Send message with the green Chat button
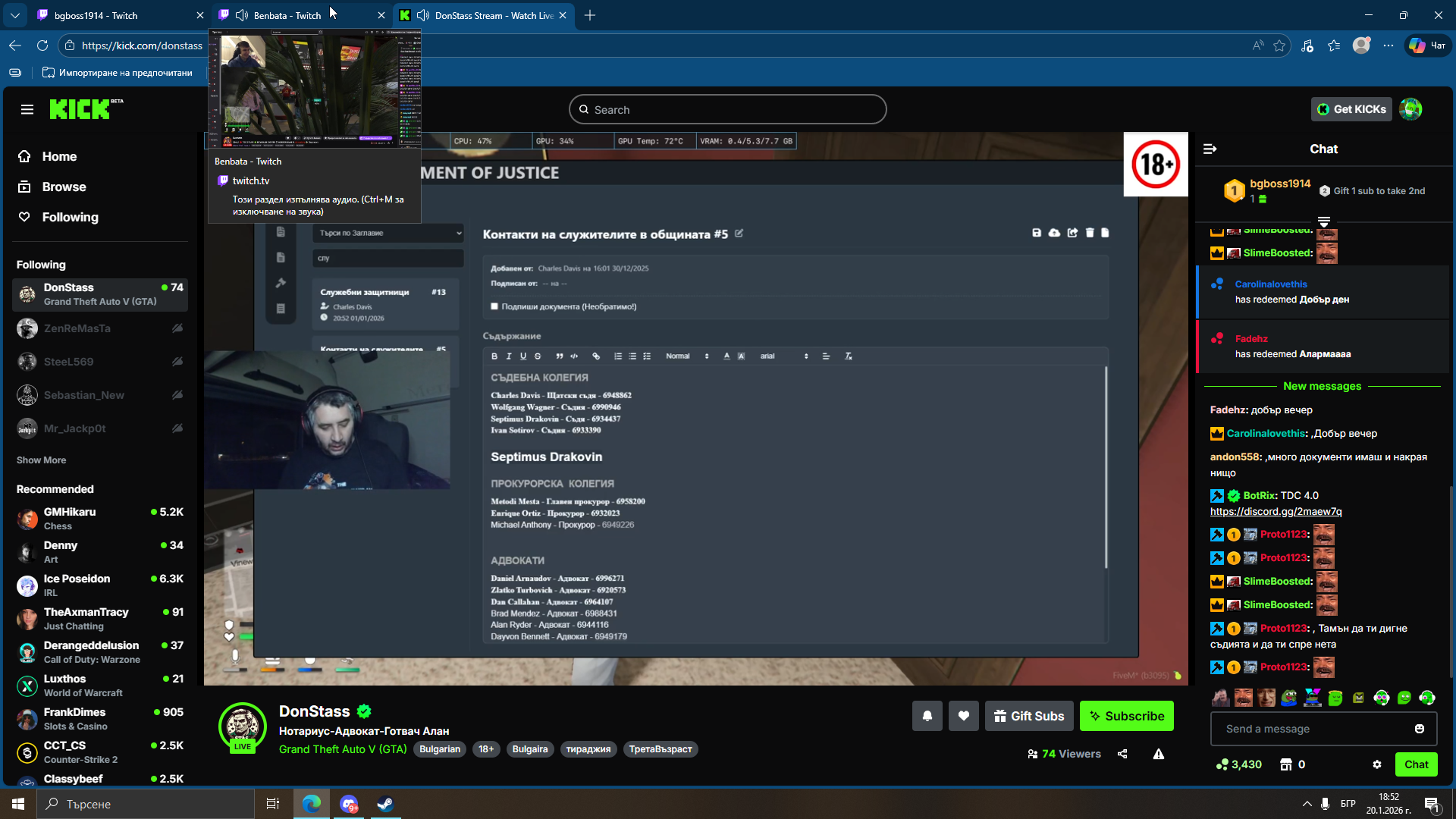Viewport: 1456px width, 819px height. pyautogui.click(x=1416, y=764)
